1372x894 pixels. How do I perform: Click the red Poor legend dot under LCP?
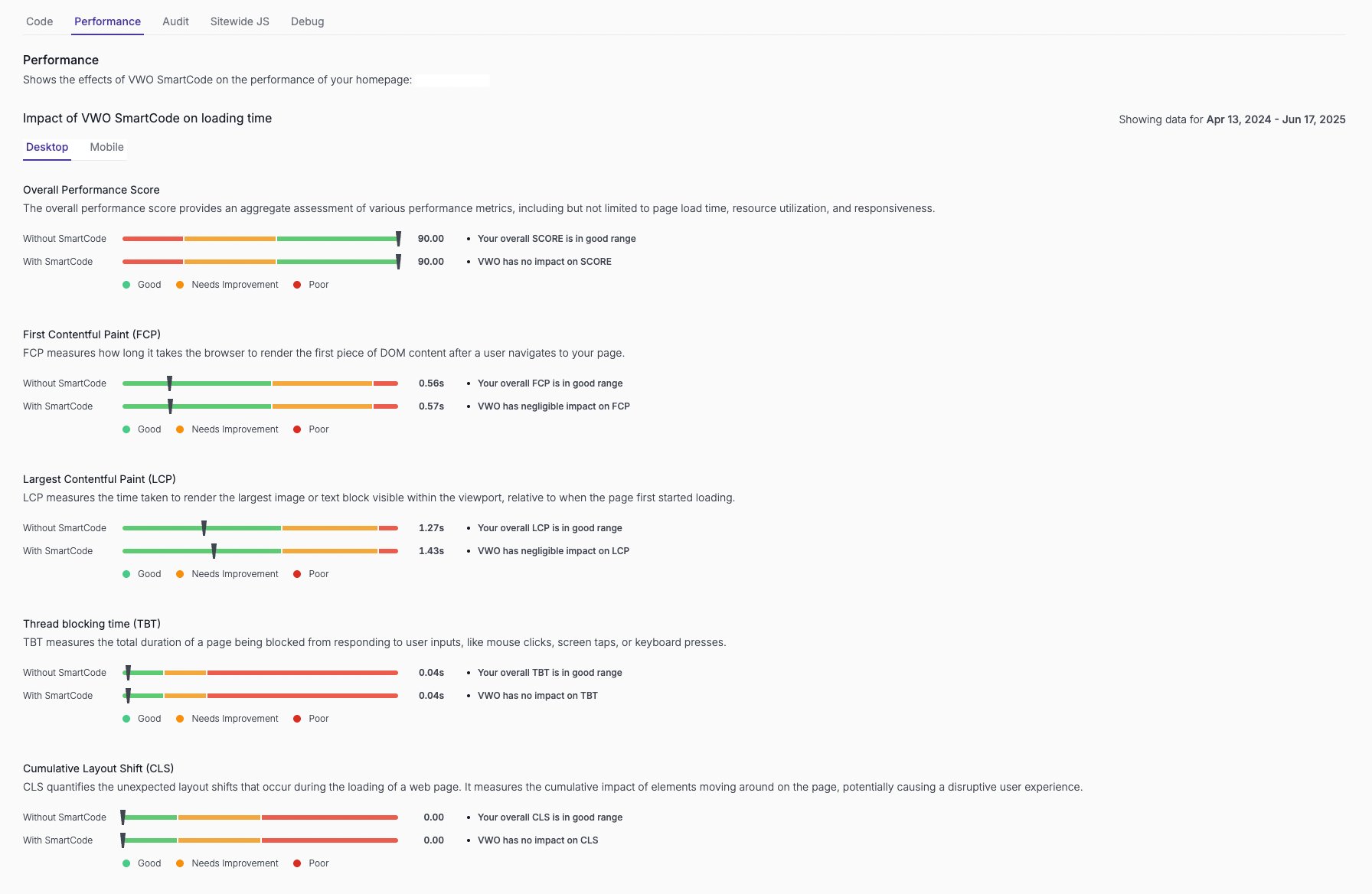click(x=297, y=574)
